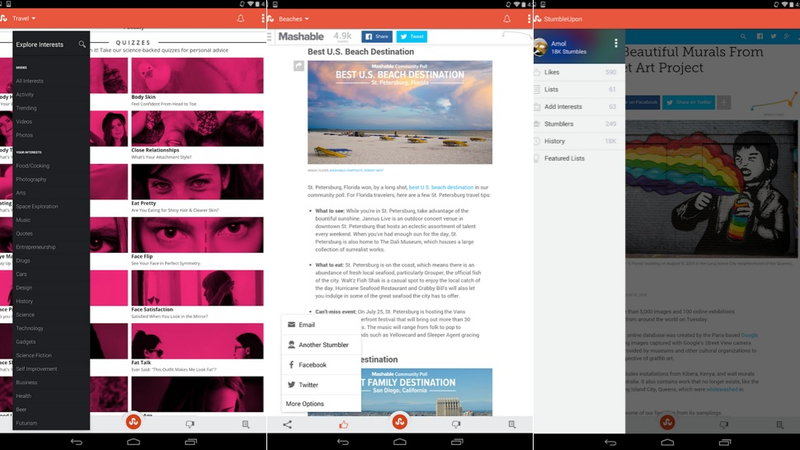Tap thumbs down in Beaches screen

(x=456, y=424)
